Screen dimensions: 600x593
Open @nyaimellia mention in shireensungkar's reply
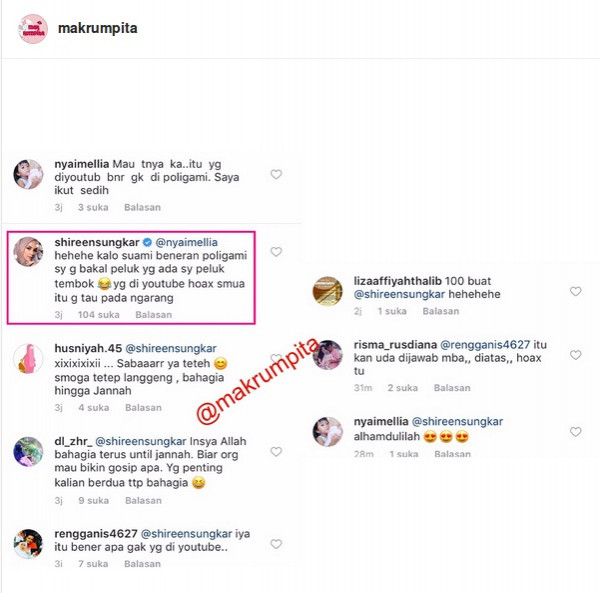[x=186, y=242]
